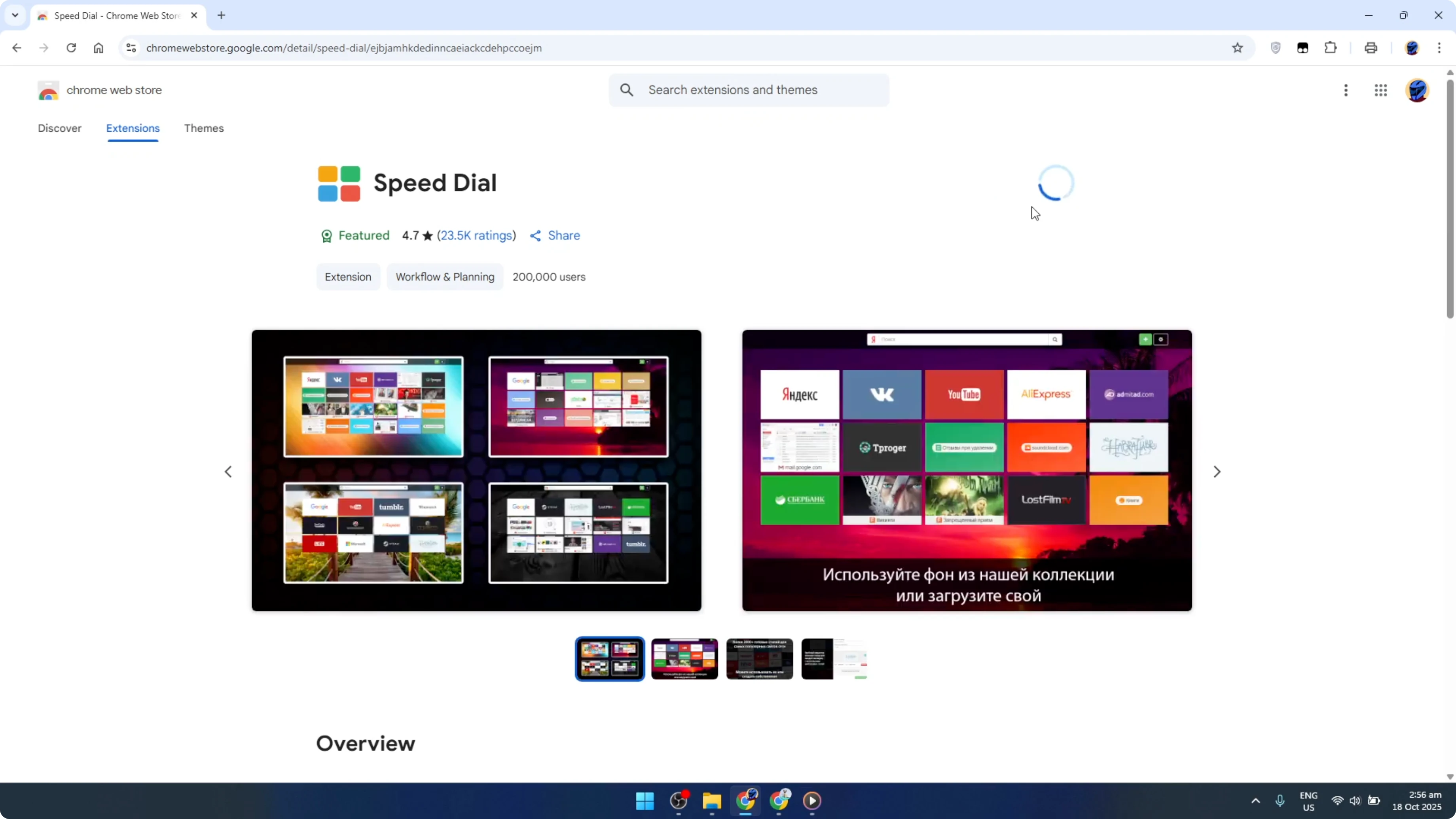Click the chrome web store logo
1456x819 pixels.
49,91
